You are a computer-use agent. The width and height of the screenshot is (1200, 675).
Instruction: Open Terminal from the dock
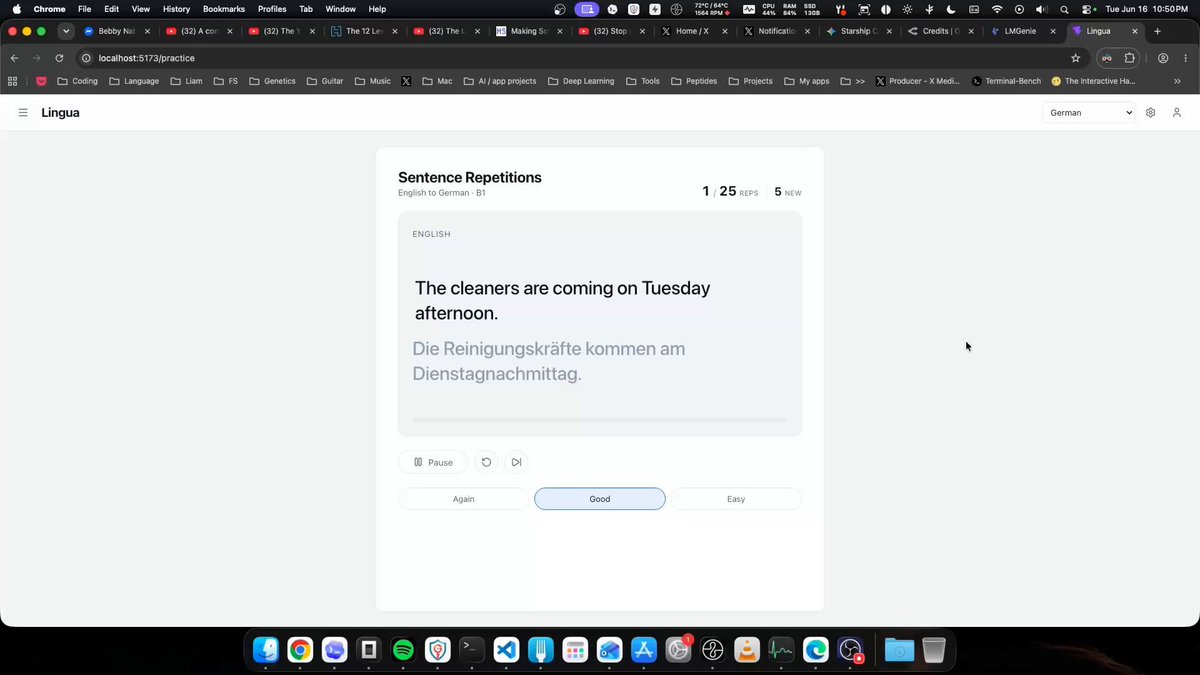[x=472, y=650]
